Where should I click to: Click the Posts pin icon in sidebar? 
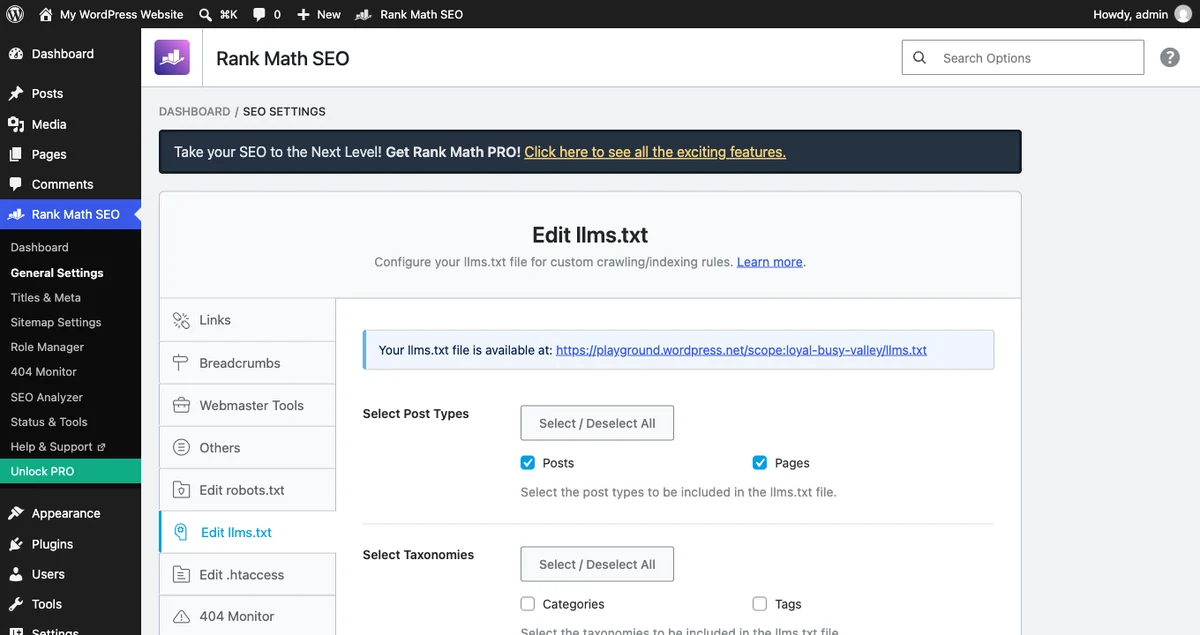(16, 94)
